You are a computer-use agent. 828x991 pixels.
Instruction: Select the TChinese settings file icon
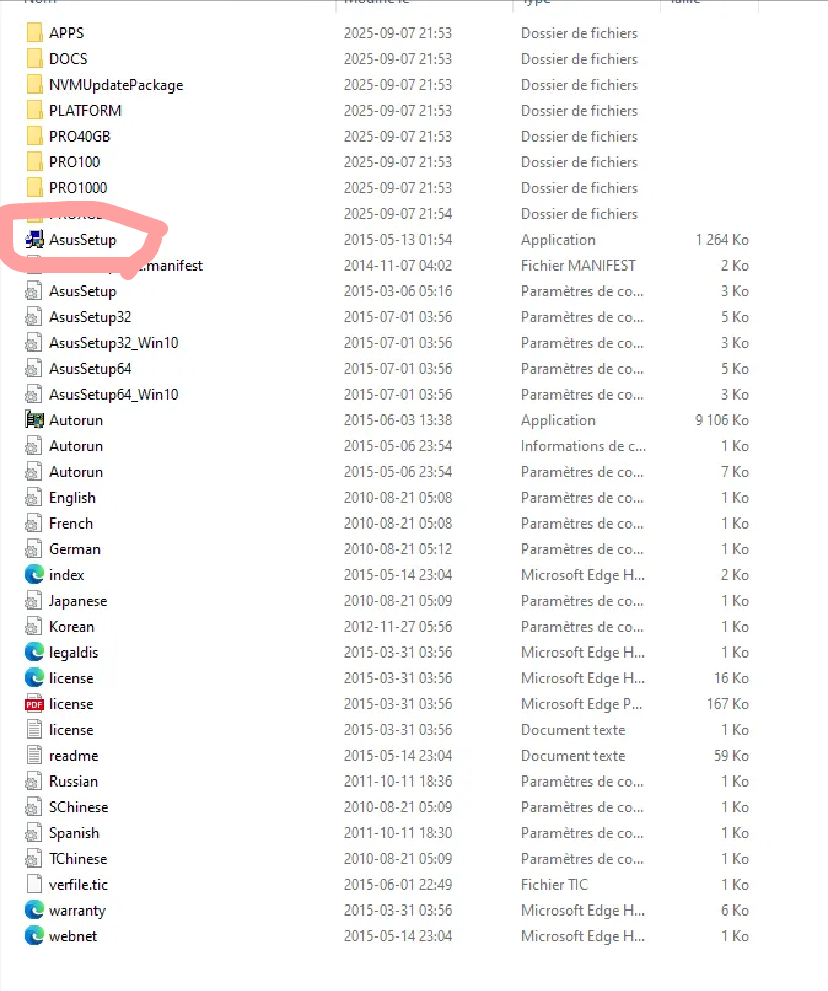click(35, 859)
